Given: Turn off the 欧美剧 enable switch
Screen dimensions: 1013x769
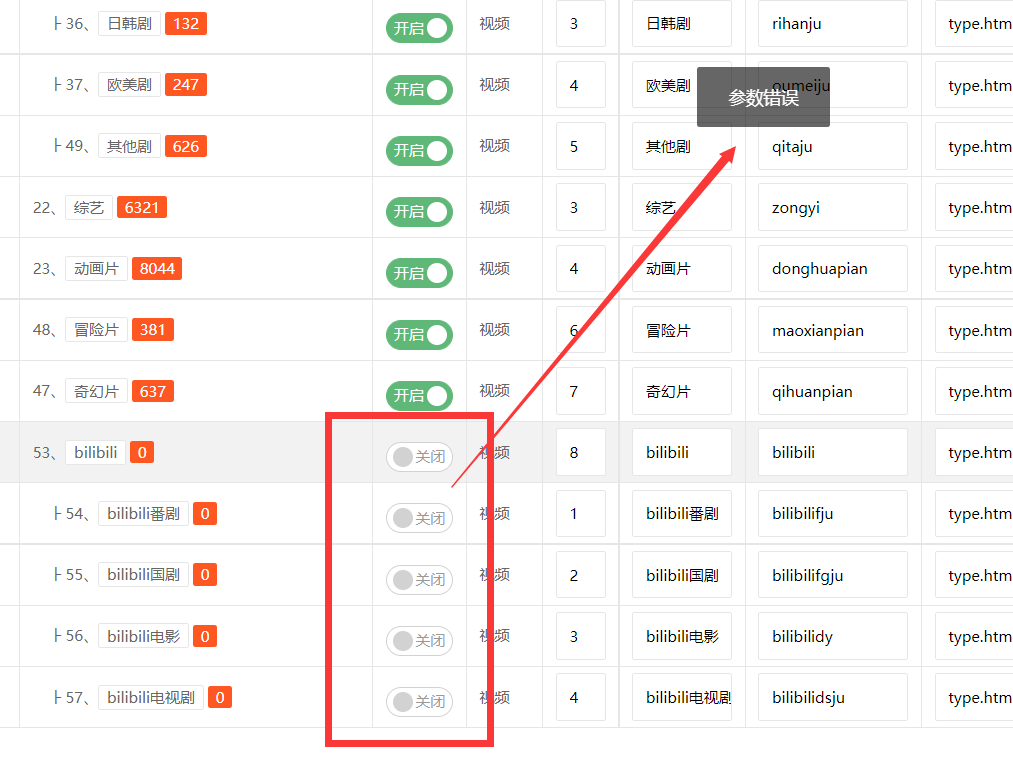Looking at the screenshot, I should click(x=419, y=89).
